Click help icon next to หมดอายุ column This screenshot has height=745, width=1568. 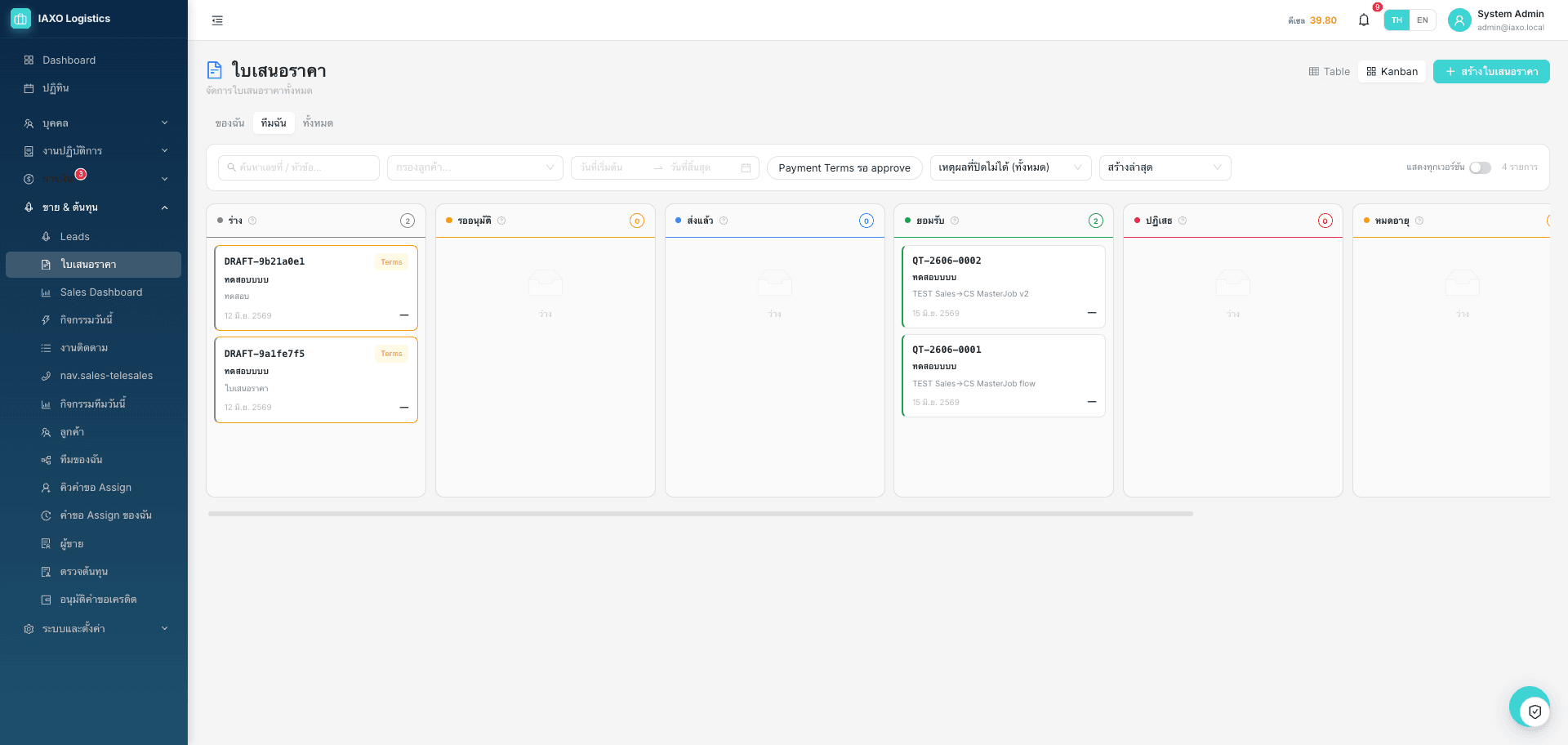(1419, 221)
